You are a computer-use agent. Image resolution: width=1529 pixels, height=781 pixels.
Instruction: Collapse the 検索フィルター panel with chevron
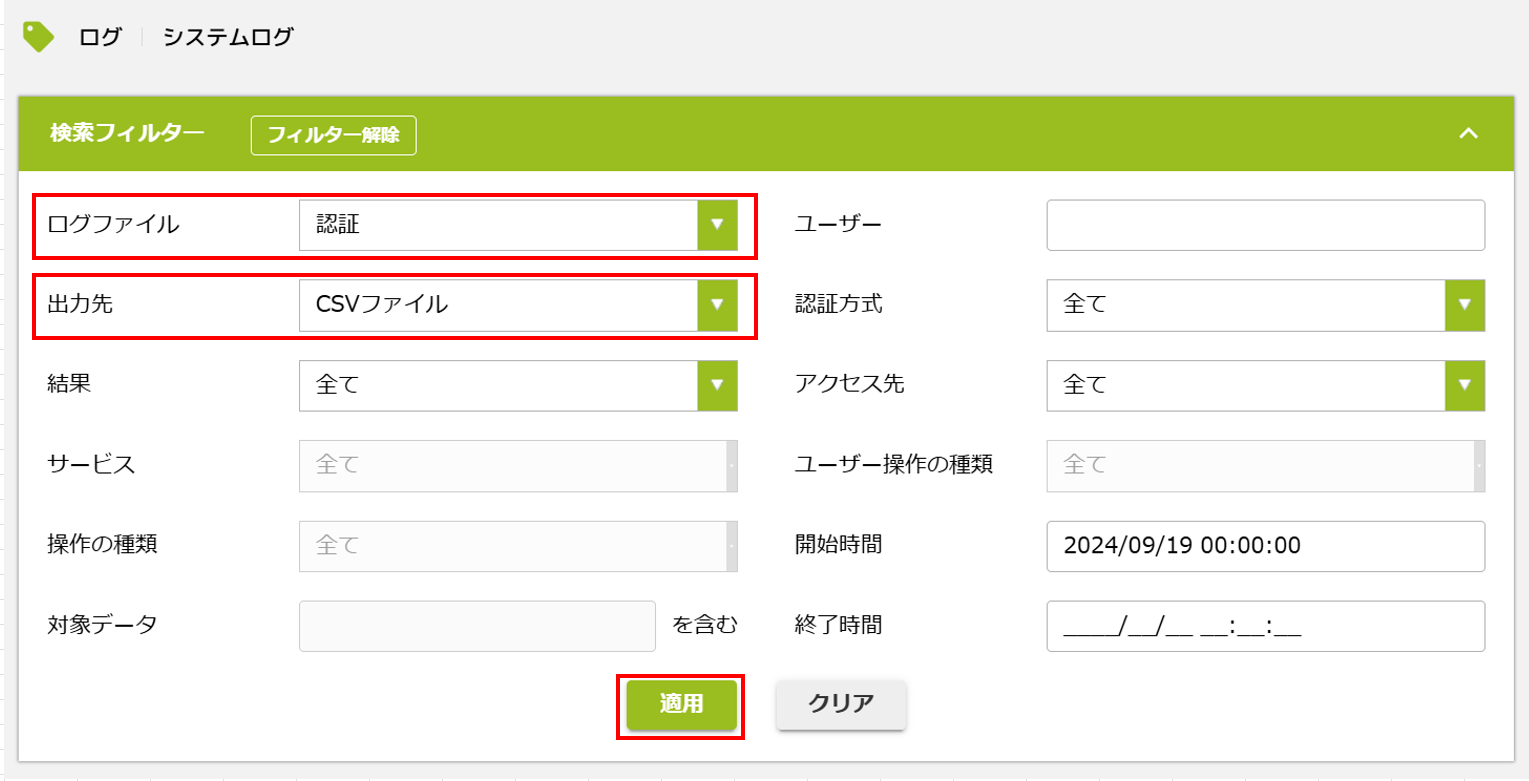(1468, 134)
